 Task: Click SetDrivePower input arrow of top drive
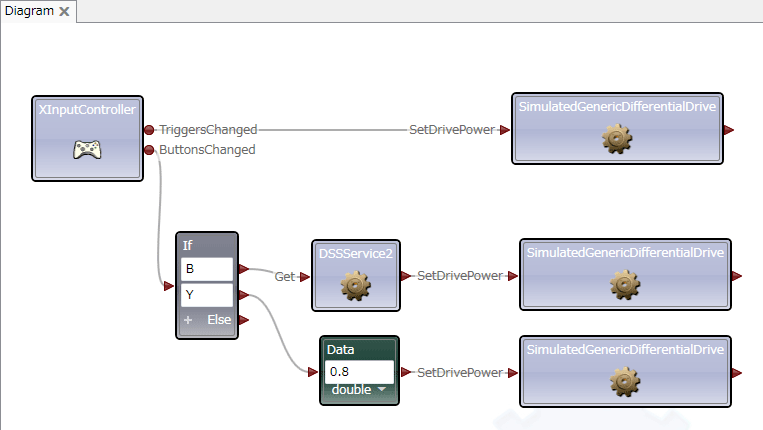505,130
